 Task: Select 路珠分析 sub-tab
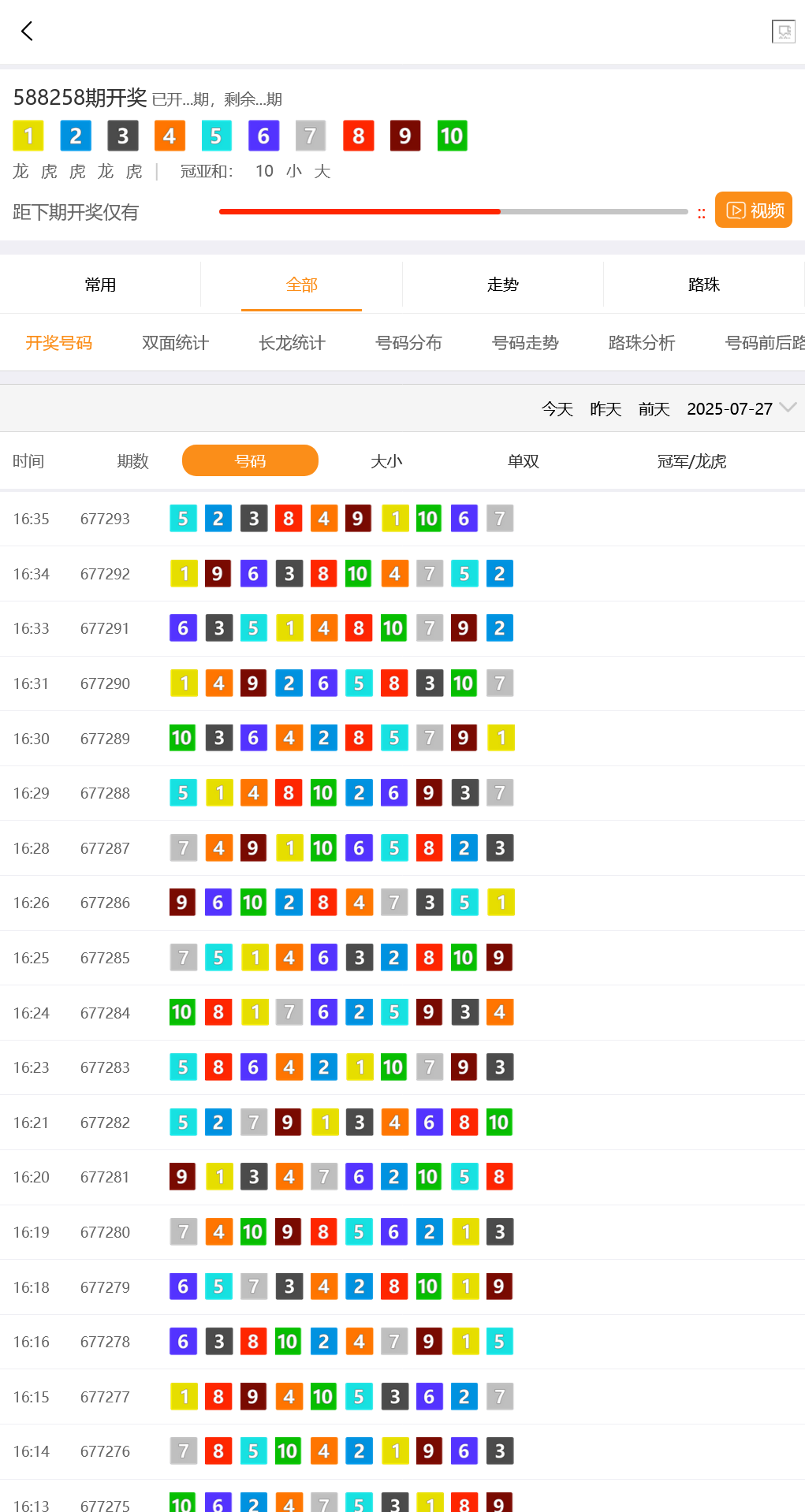point(642,343)
